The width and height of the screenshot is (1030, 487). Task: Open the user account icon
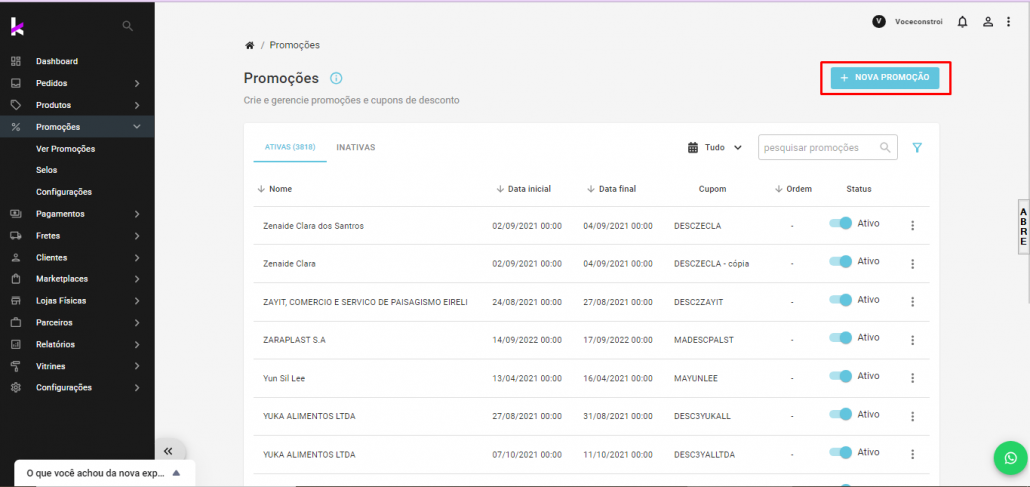coord(988,22)
